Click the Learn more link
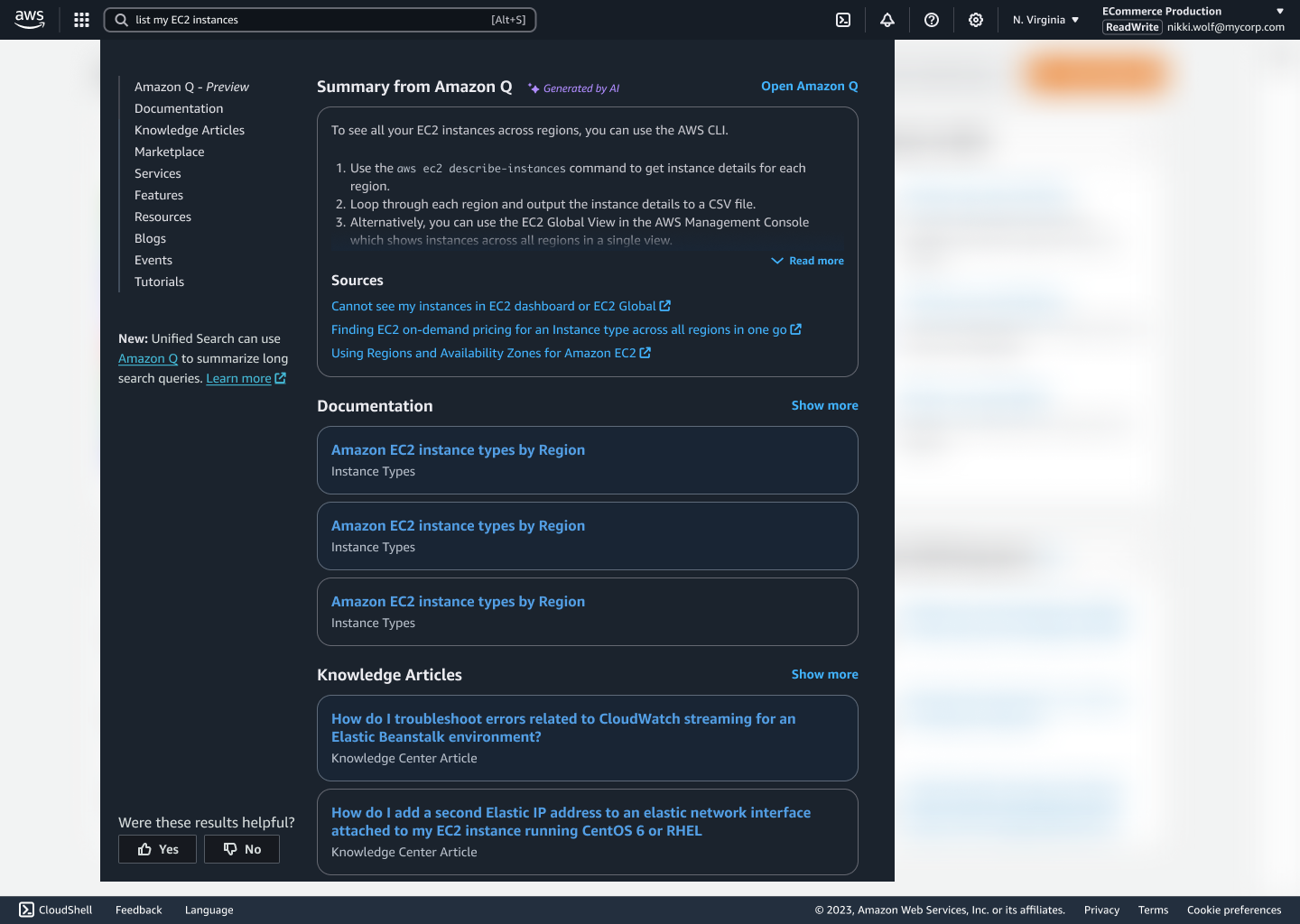1300x924 pixels. tap(238, 378)
